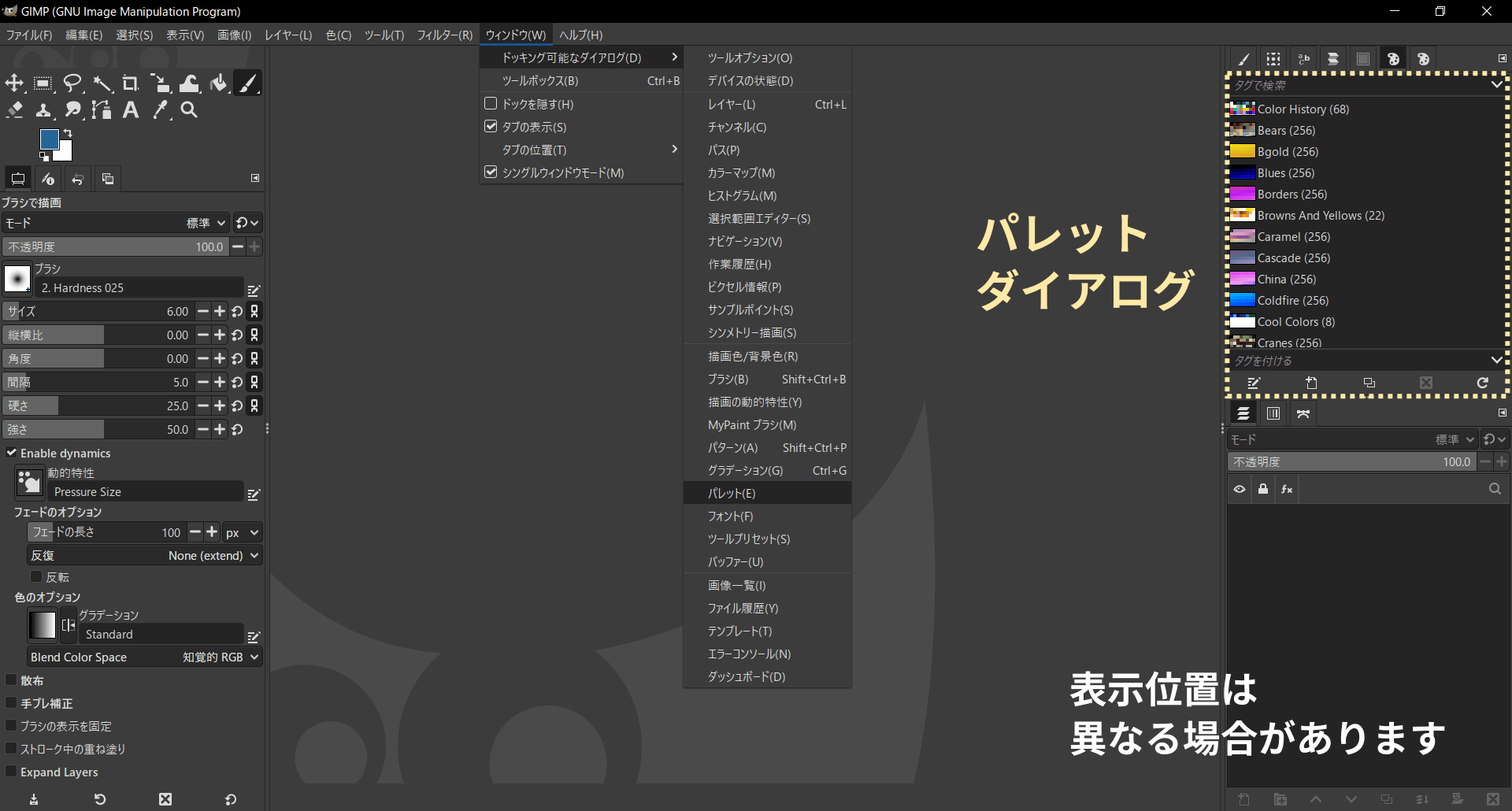This screenshot has height=811, width=1512.
Task: Toggle the 反転 fade checkbox
Action: click(36, 577)
